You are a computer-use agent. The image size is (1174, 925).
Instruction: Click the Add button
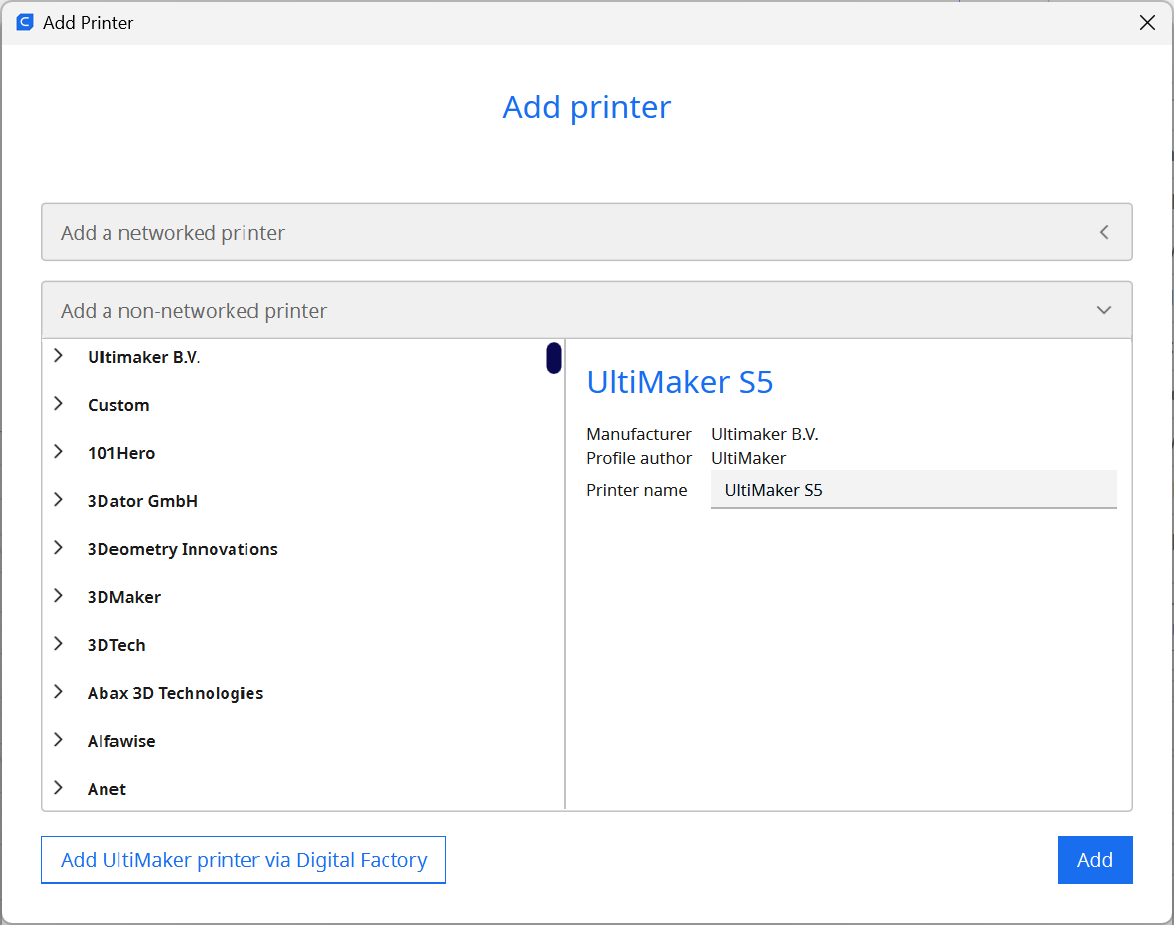(x=1095, y=860)
